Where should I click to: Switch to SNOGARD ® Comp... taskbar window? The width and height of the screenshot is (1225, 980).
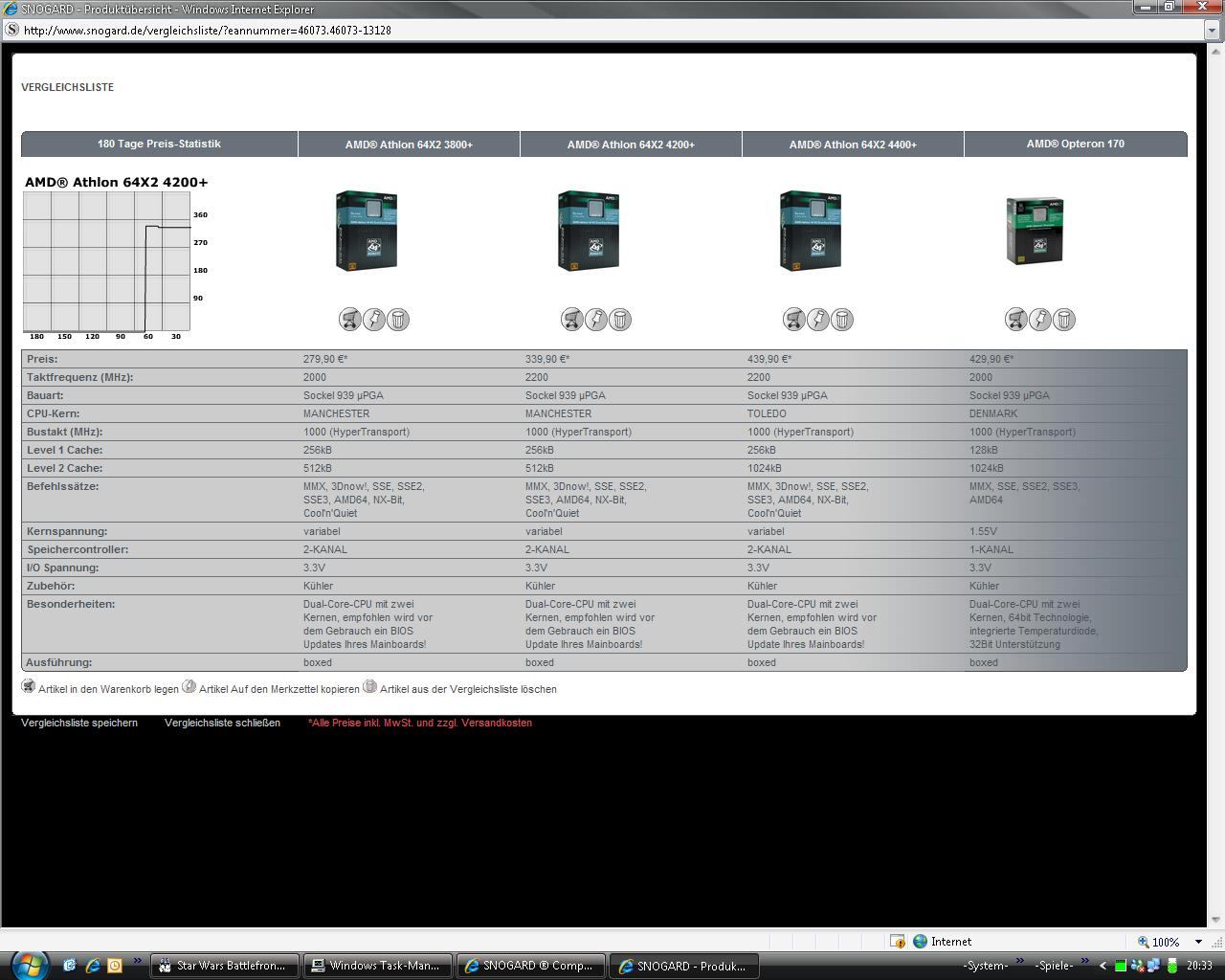tap(531, 966)
